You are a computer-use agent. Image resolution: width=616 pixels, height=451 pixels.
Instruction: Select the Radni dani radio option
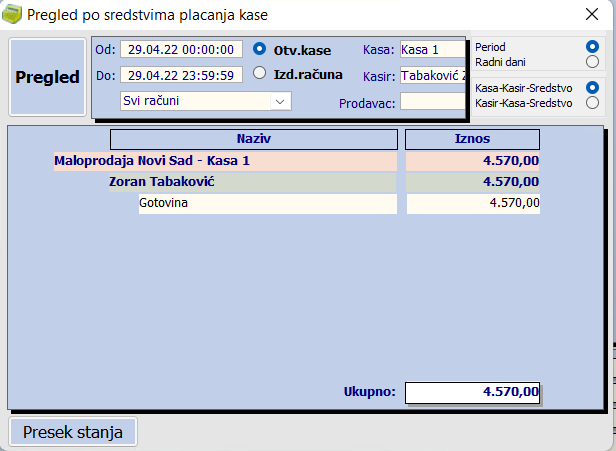coord(592,62)
